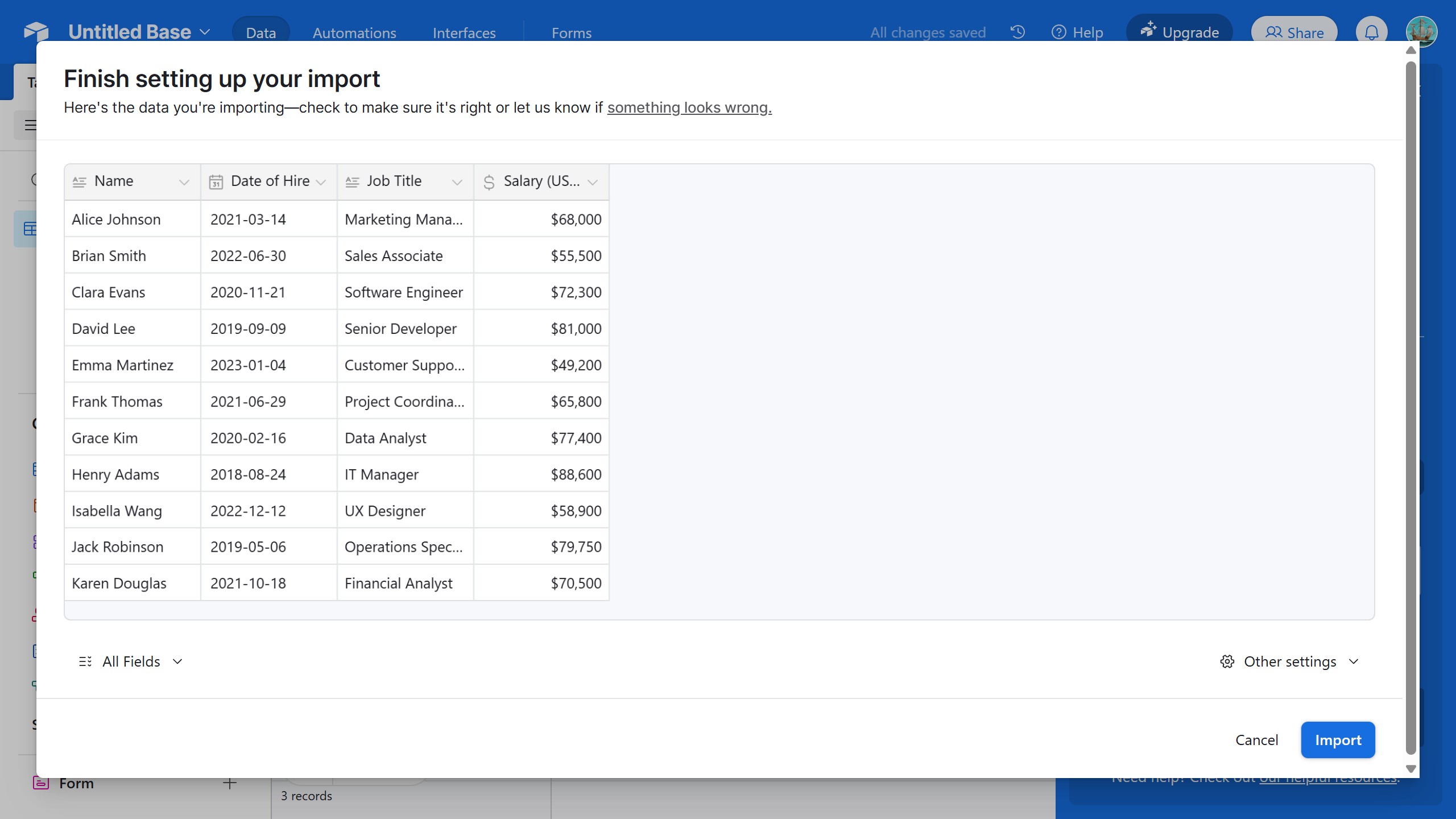Click the Import button

click(1338, 740)
